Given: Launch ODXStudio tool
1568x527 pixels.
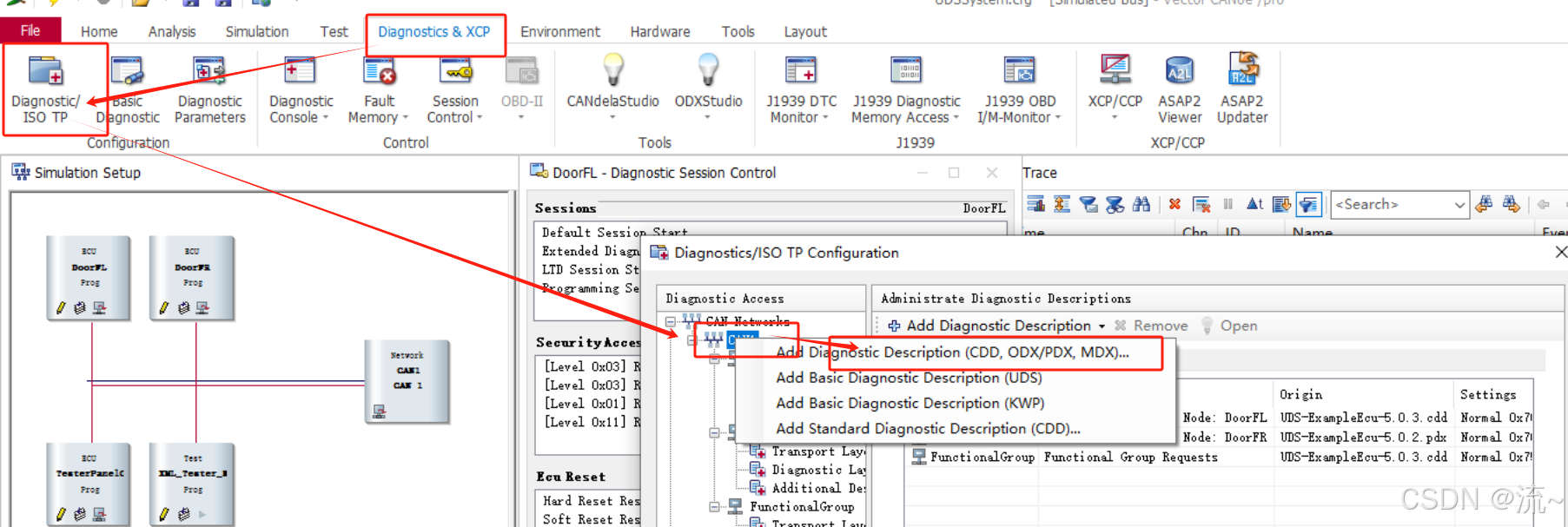Looking at the screenshot, I should pyautogui.click(x=708, y=85).
